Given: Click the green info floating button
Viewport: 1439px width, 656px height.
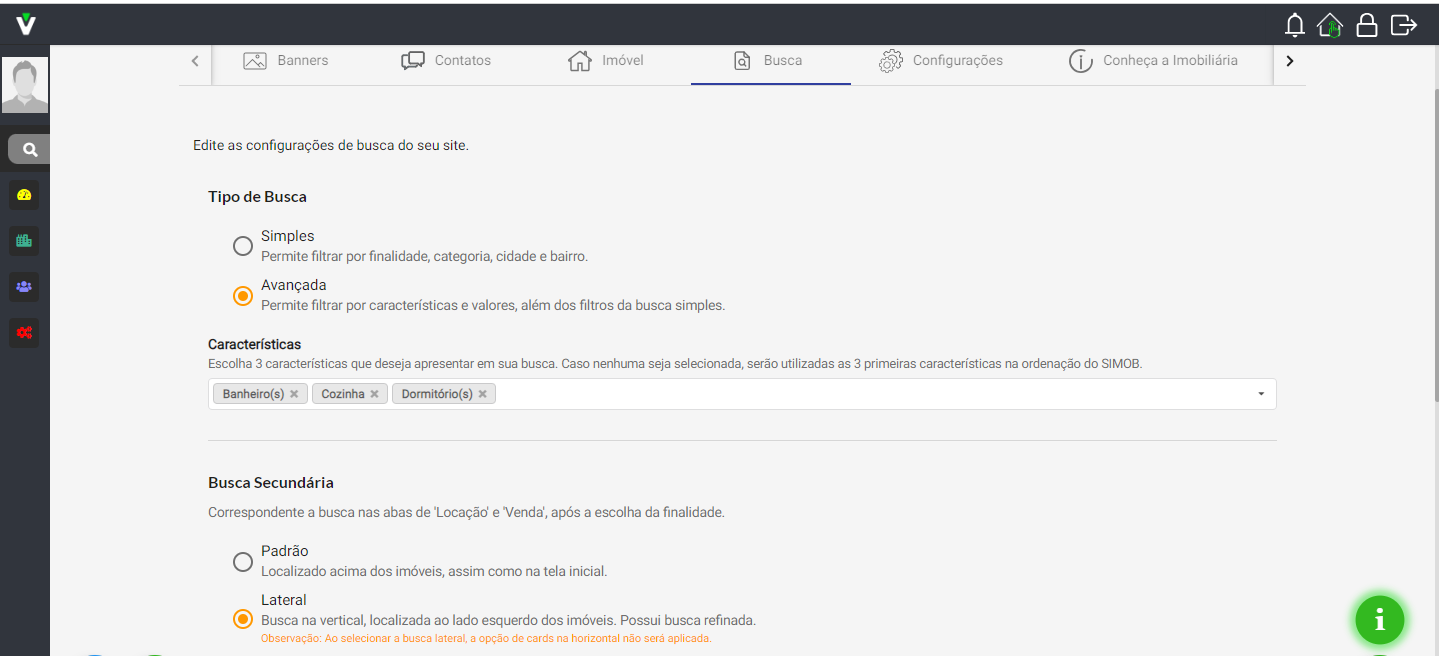Looking at the screenshot, I should coord(1380,620).
